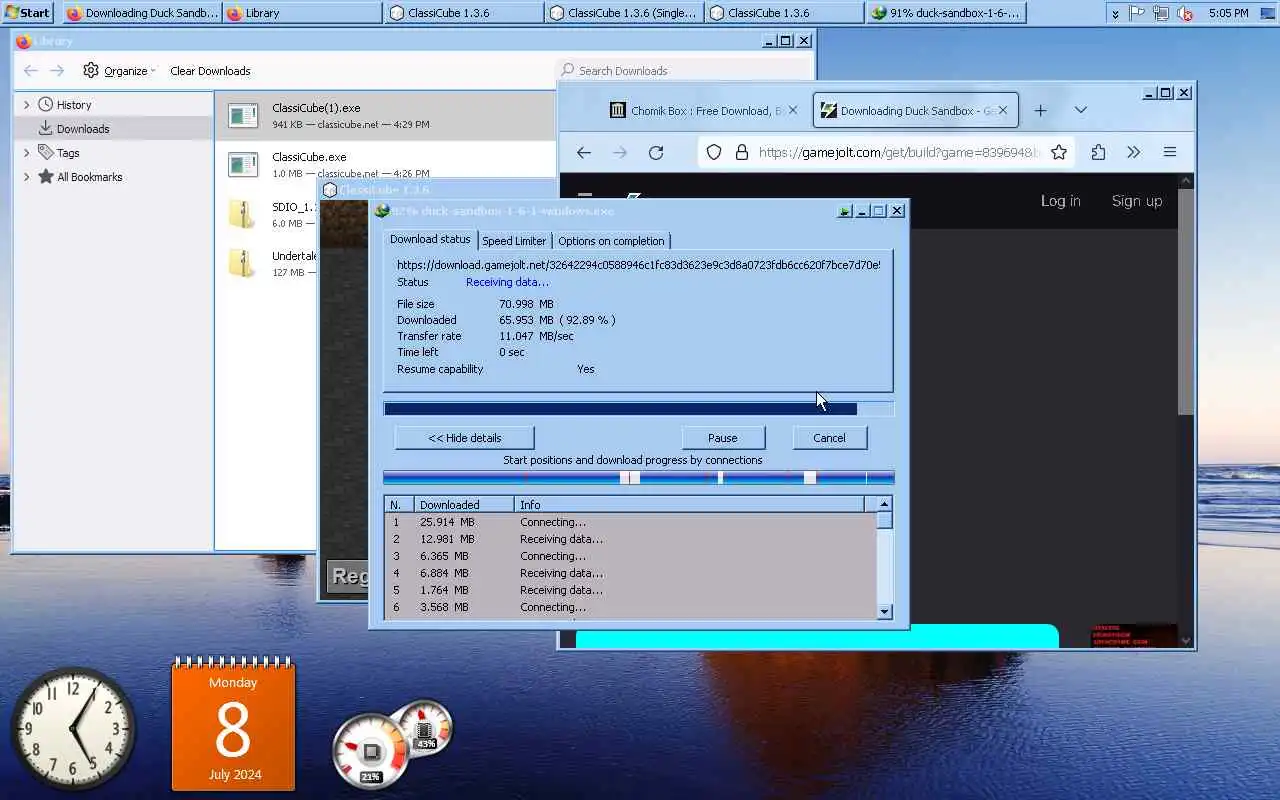Click the CPU meter desktop gadget
Screen dimensions: 1280x800
tap(371, 752)
